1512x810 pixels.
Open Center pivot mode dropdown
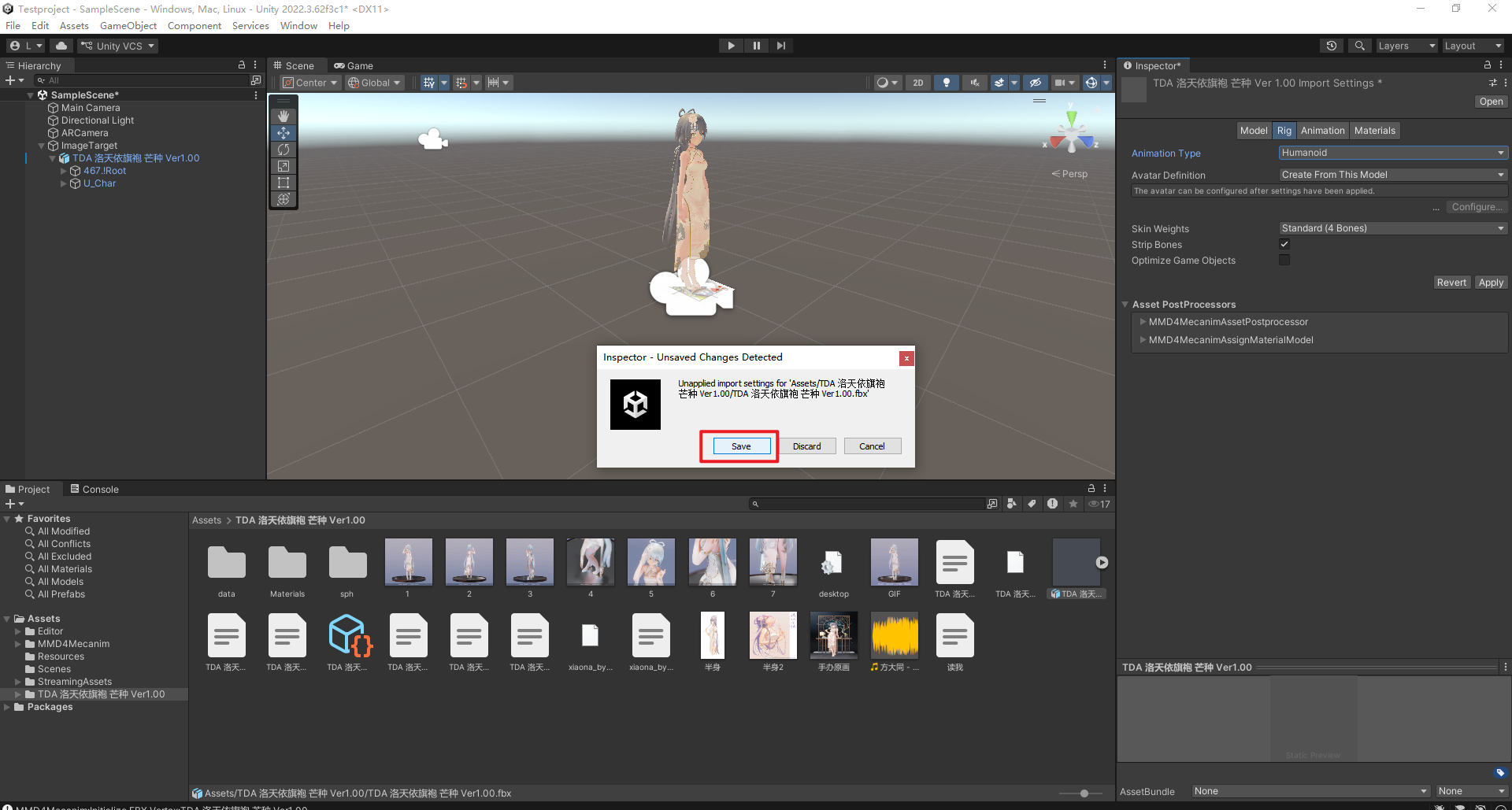click(x=310, y=83)
